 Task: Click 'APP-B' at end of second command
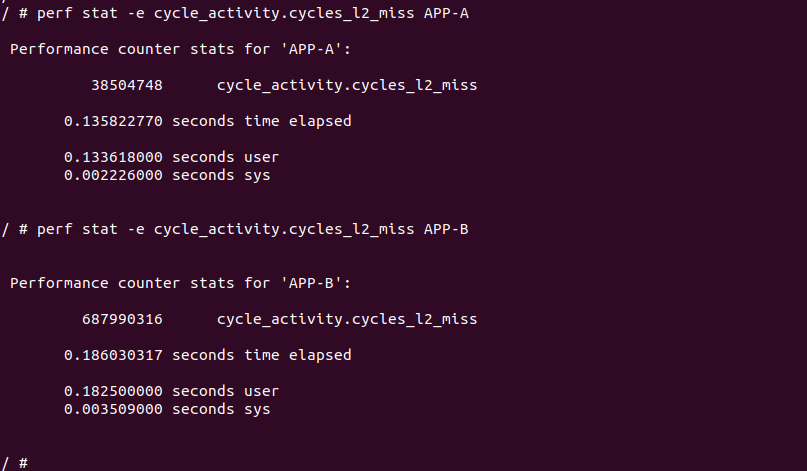pyautogui.click(x=446, y=230)
